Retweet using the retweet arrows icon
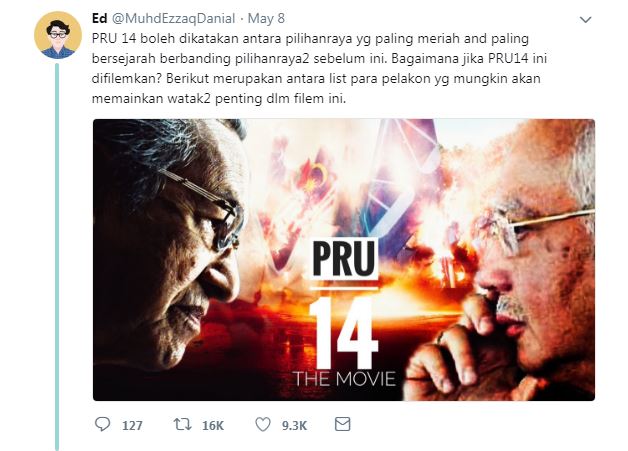The width and height of the screenshot is (628, 451). pos(182,424)
